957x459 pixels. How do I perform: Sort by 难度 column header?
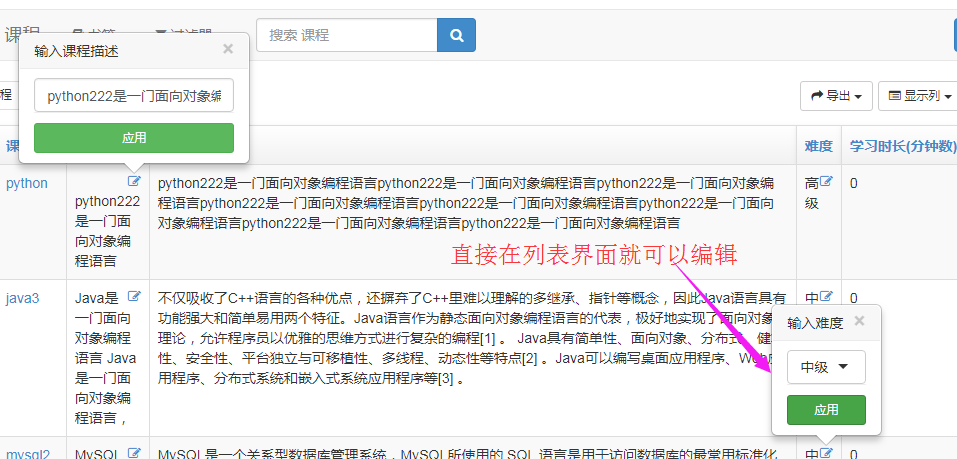pyautogui.click(x=818, y=146)
